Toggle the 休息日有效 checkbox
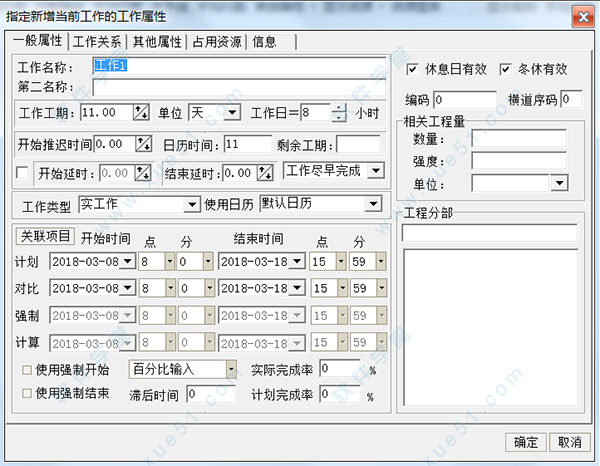Viewport: 600px width, 466px height. [415, 70]
